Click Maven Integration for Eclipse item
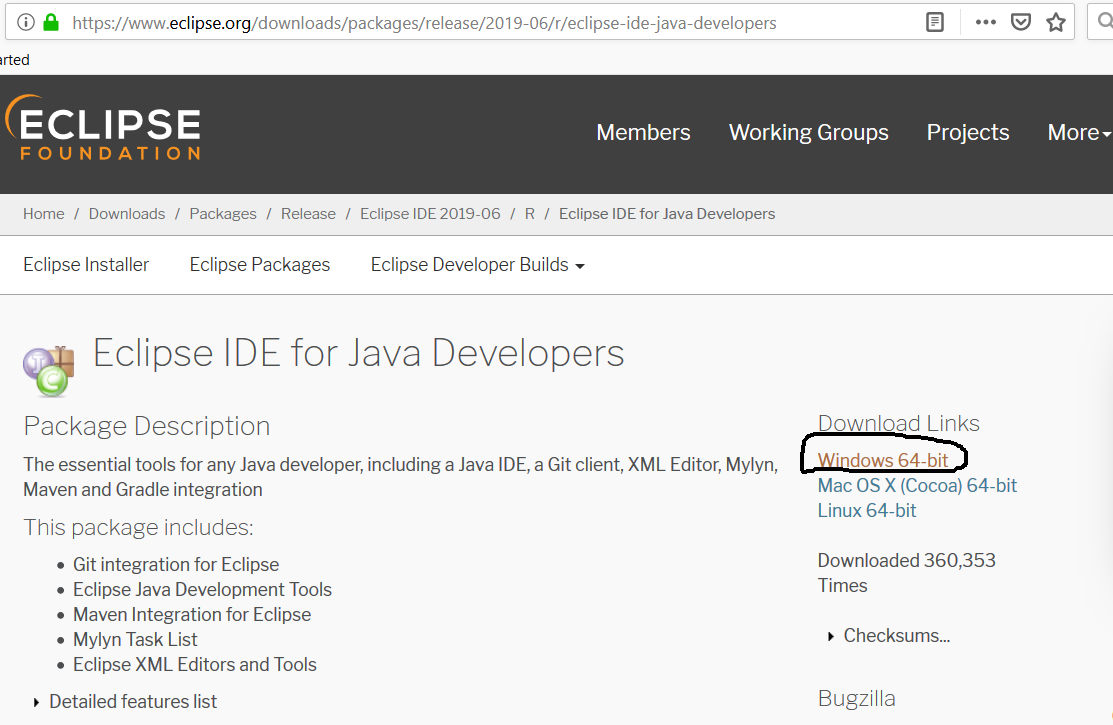 click(192, 614)
